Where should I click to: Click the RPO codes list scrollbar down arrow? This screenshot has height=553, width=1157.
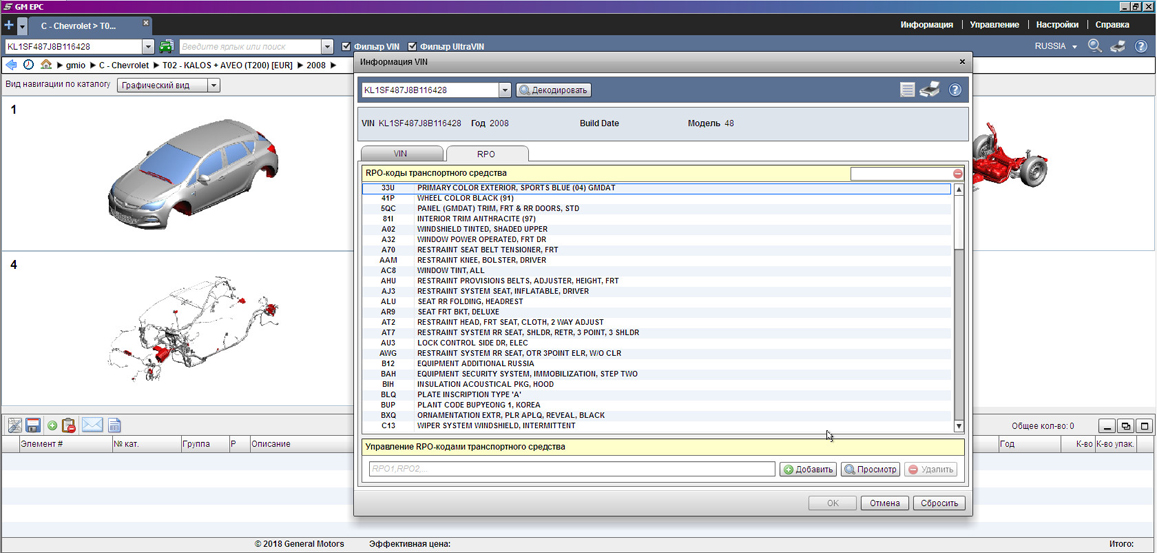pos(958,427)
